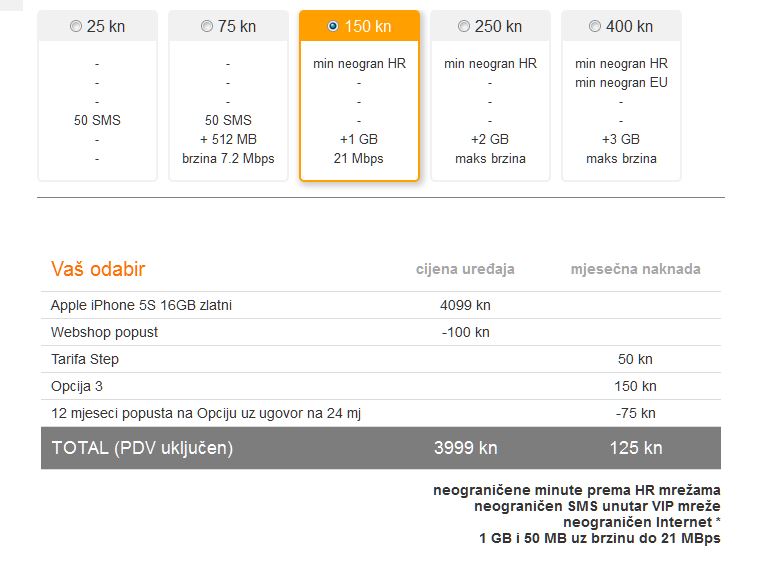Select the 400 kn radio button
This screenshot has height=567, width=769.
(x=594, y=26)
